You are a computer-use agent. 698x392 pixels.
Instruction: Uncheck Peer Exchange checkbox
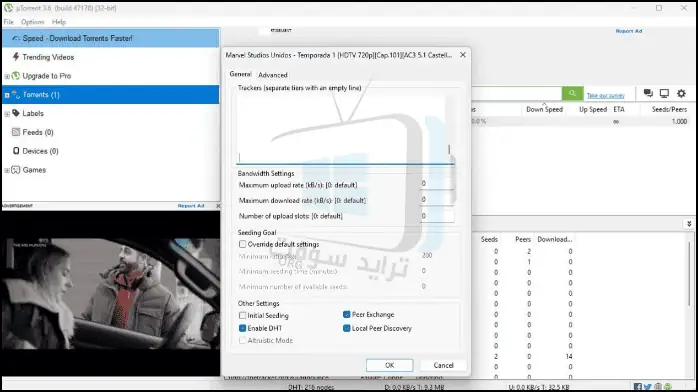pos(346,314)
